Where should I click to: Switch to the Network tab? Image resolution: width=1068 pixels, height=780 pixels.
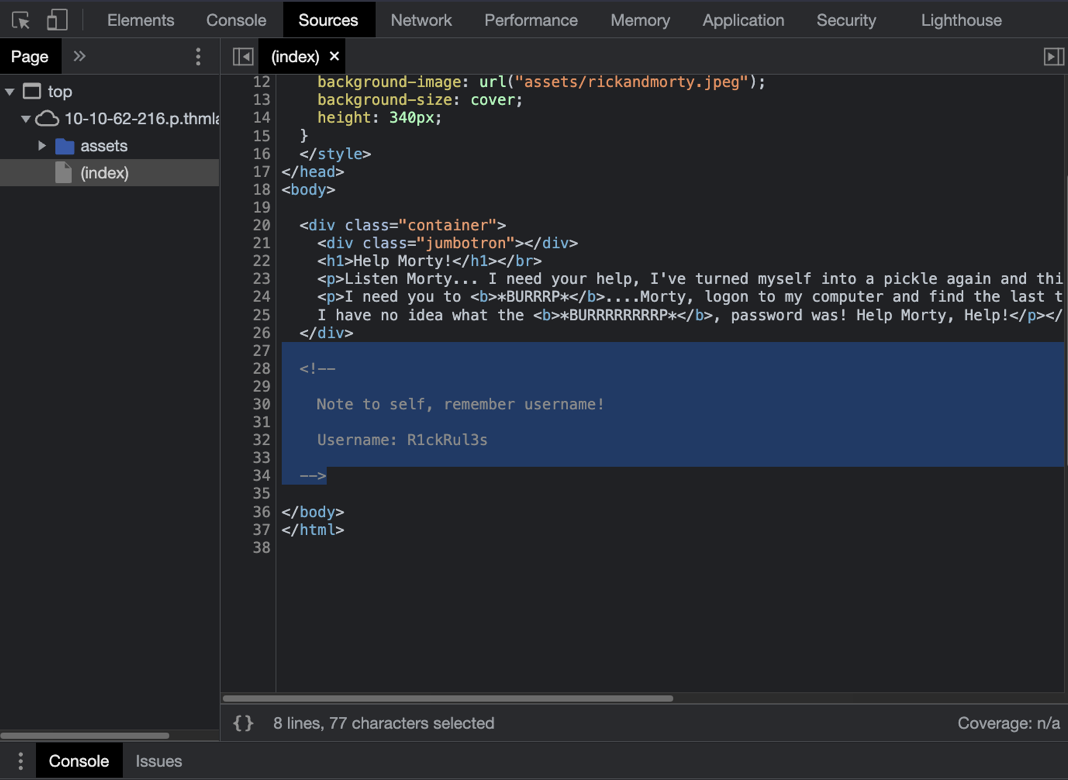coord(421,20)
